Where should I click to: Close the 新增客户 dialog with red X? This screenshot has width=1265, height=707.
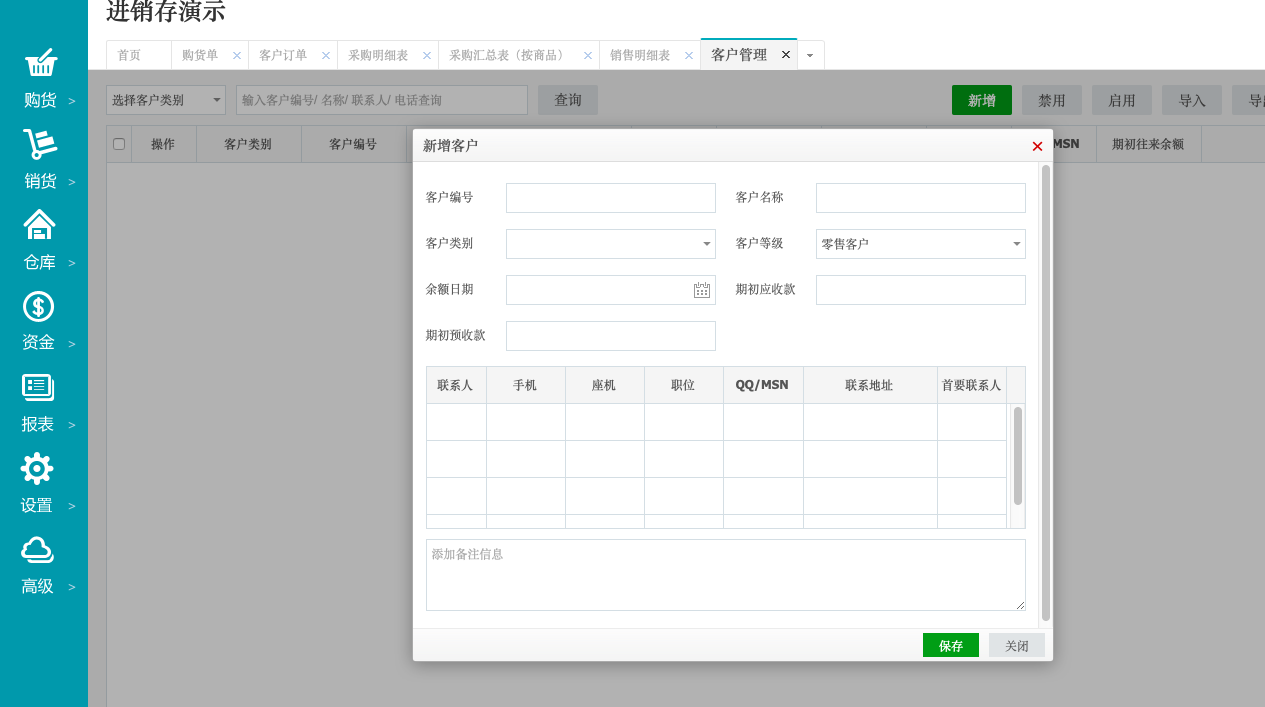pos(1037,146)
